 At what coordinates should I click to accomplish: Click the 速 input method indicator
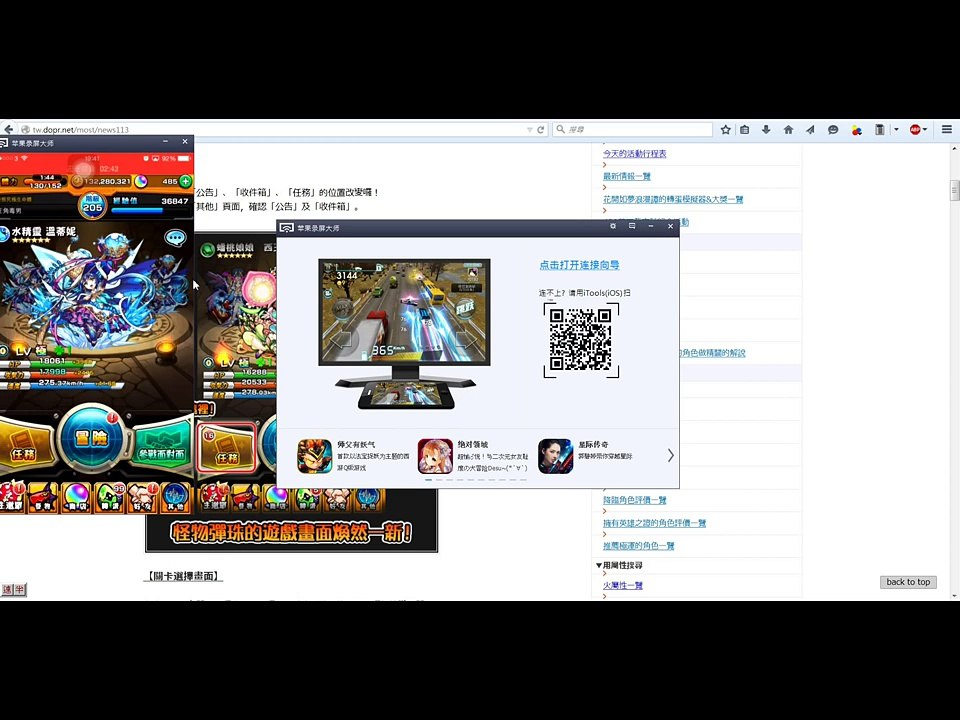[7, 589]
